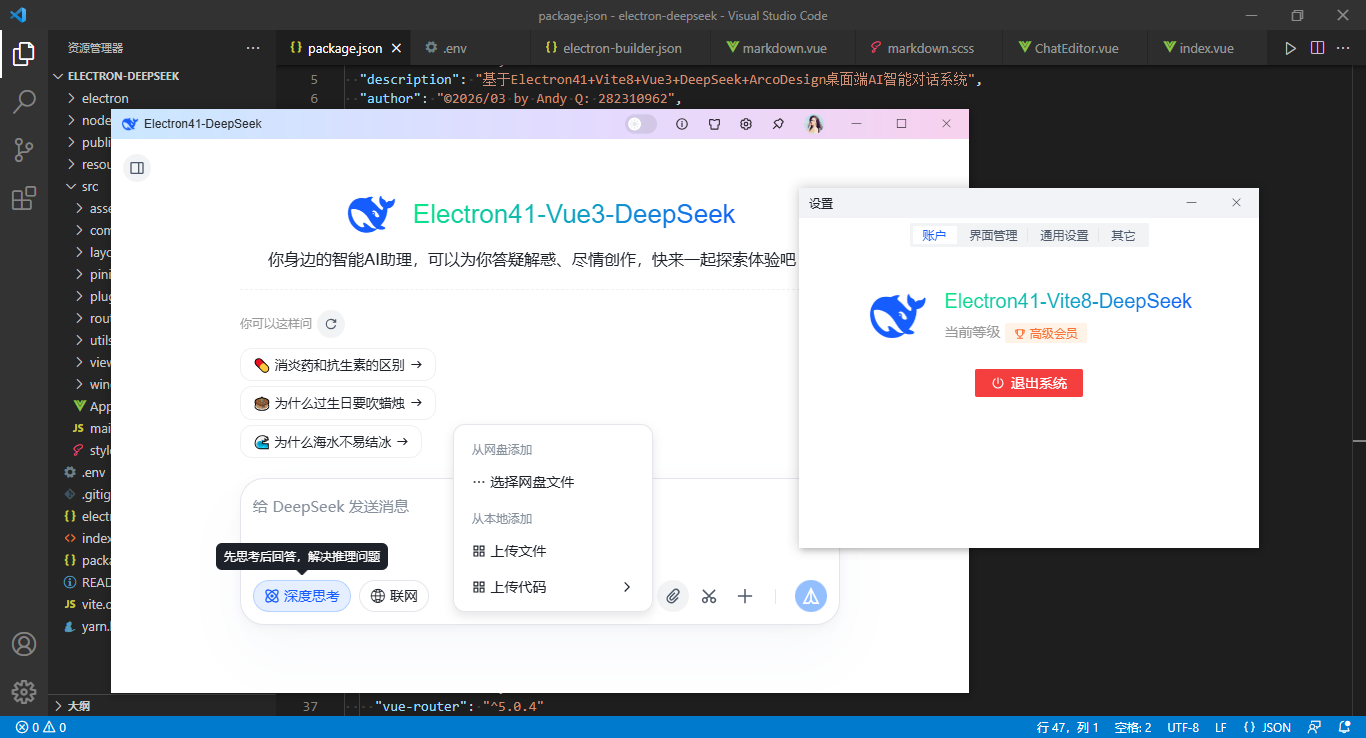Toggle the 深度思考 deep thinking mode
Image resolution: width=1366 pixels, height=738 pixels.
[302, 595]
